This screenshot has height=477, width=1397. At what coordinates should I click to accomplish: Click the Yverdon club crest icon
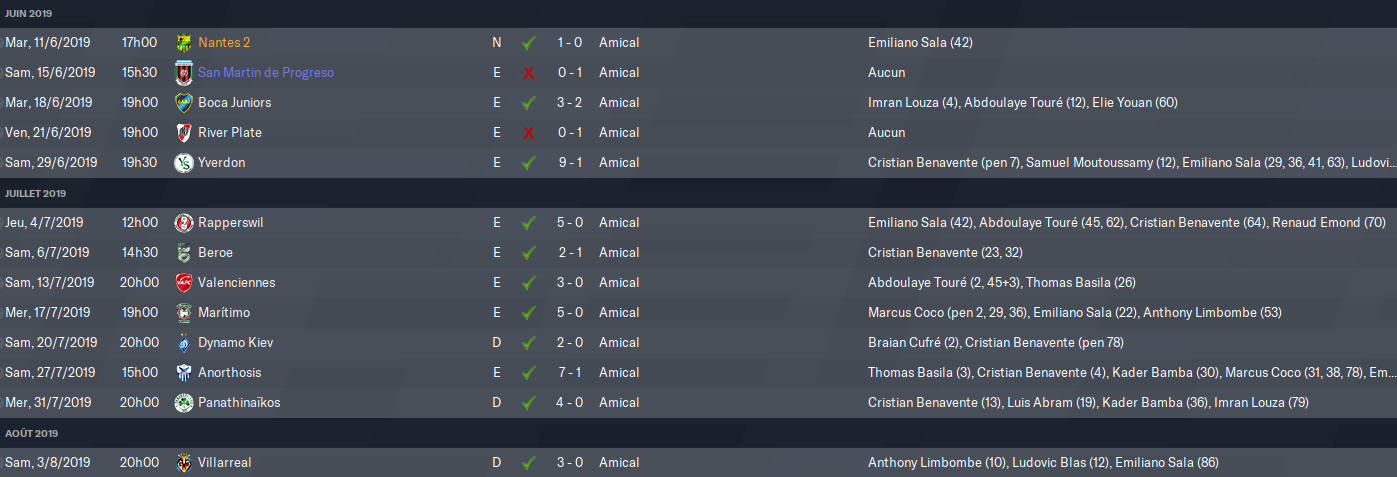click(183, 163)
